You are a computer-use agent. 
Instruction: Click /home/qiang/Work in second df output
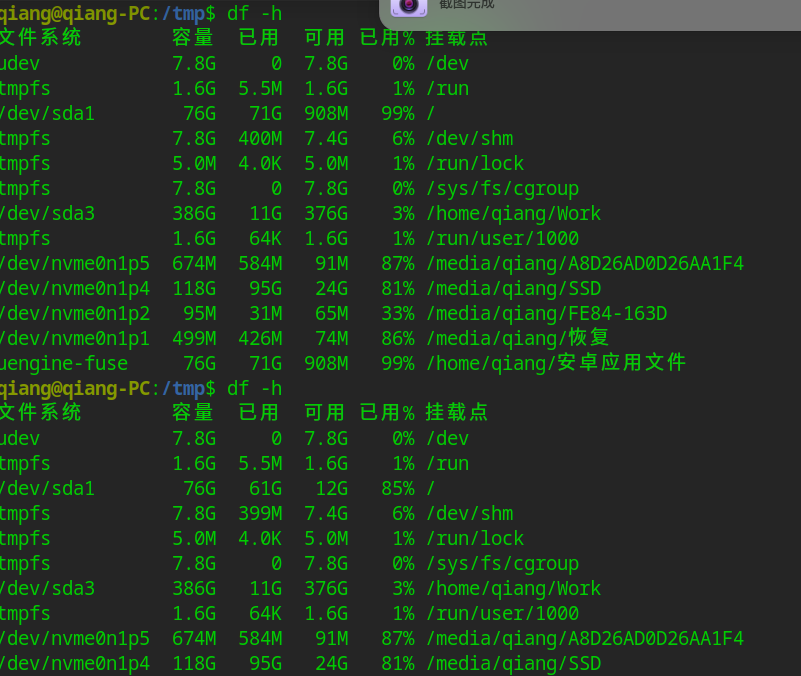pyautogui.click(x=514, y=589)
